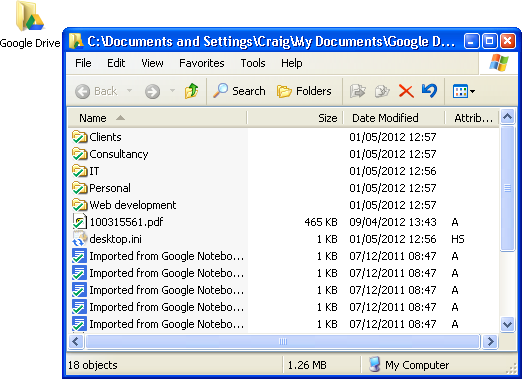Minimize the Google Drive window
Screen dimensions: 522x379
[x=472, y=41]
